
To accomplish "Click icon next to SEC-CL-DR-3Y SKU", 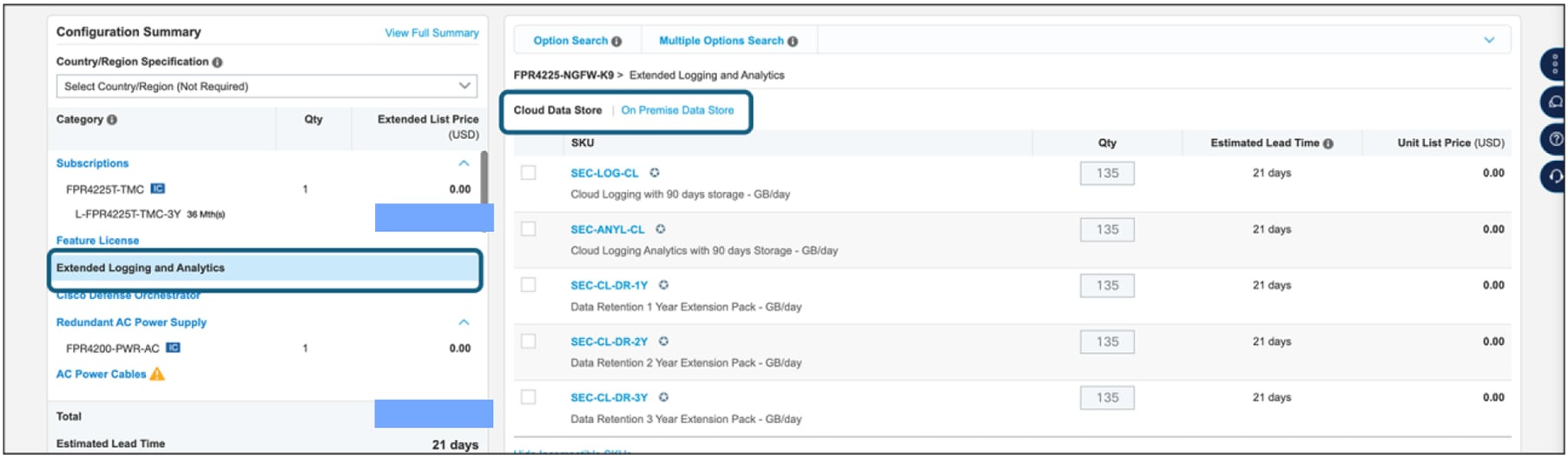I will pos(664,397).
